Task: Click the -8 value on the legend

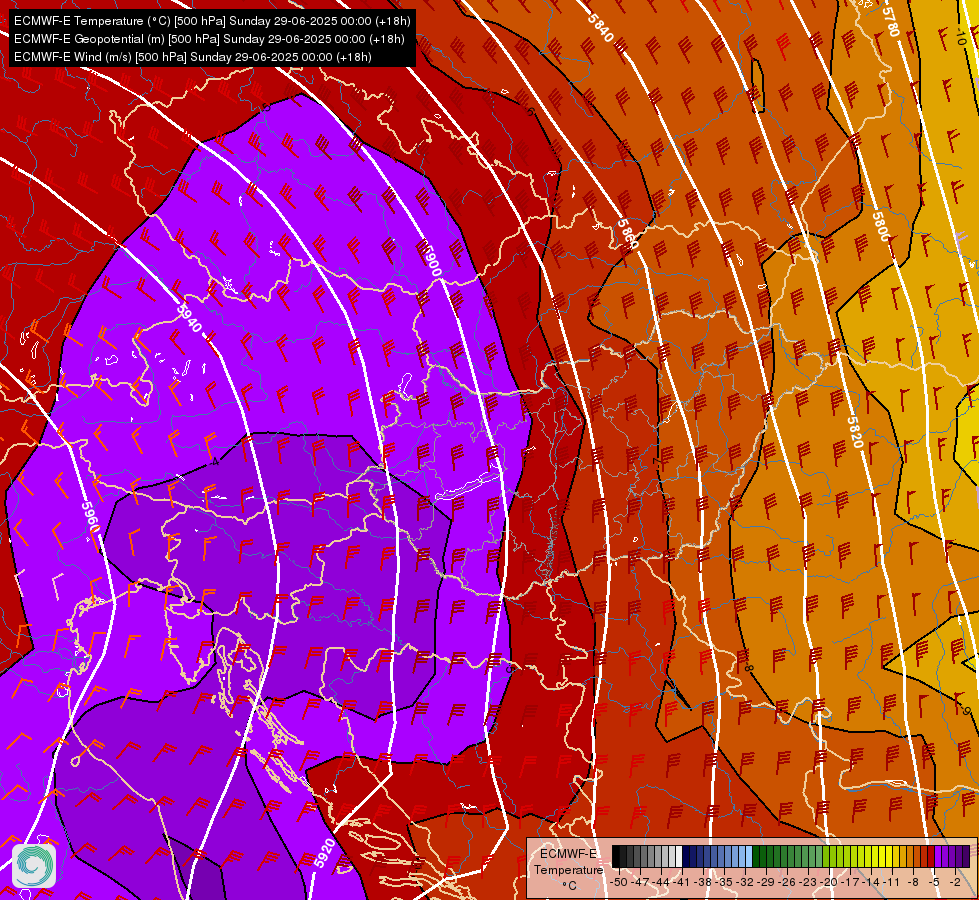Action: click(913, 882)
